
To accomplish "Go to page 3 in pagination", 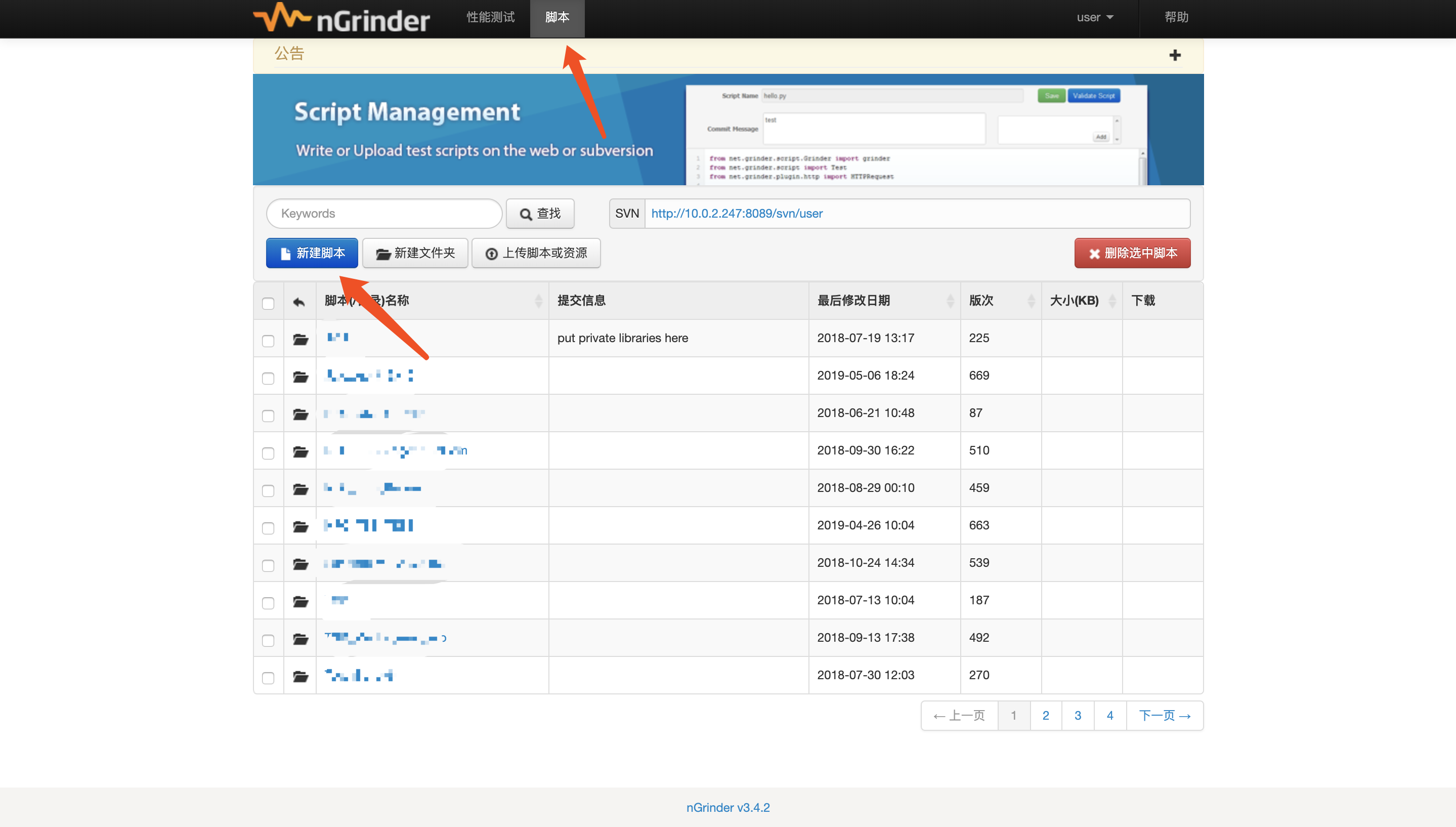I will point(1078,715).
